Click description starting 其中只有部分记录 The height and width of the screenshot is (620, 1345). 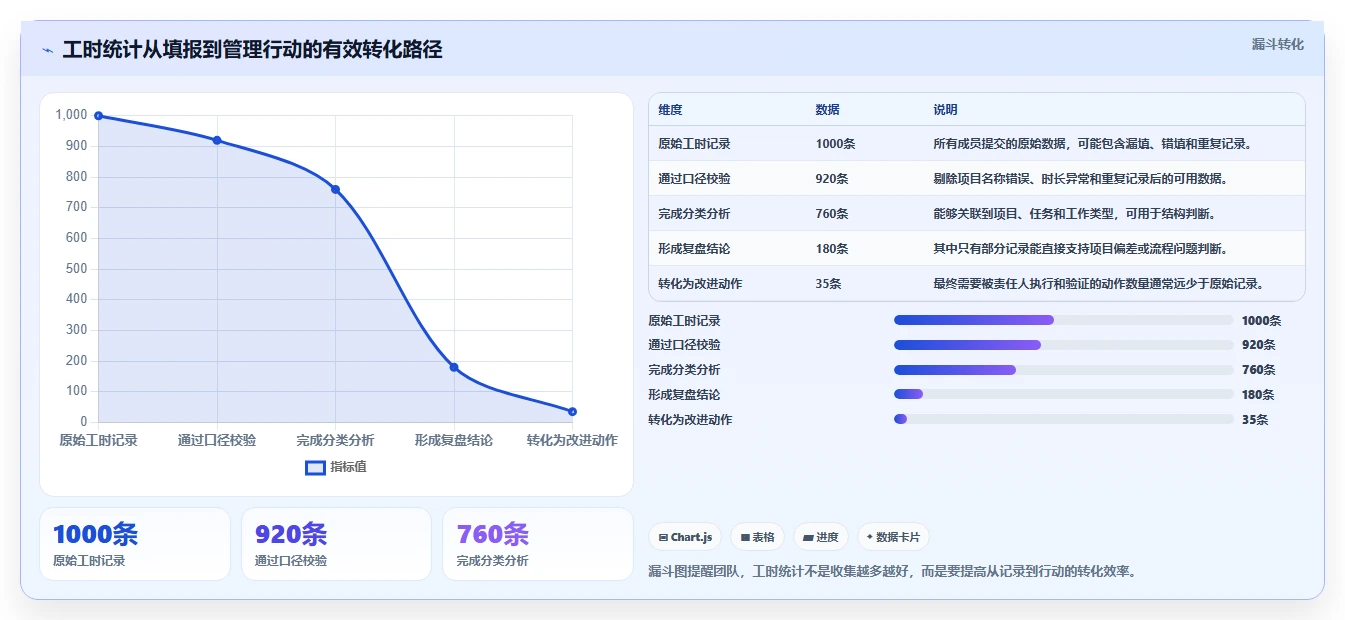pos(1080,249)
